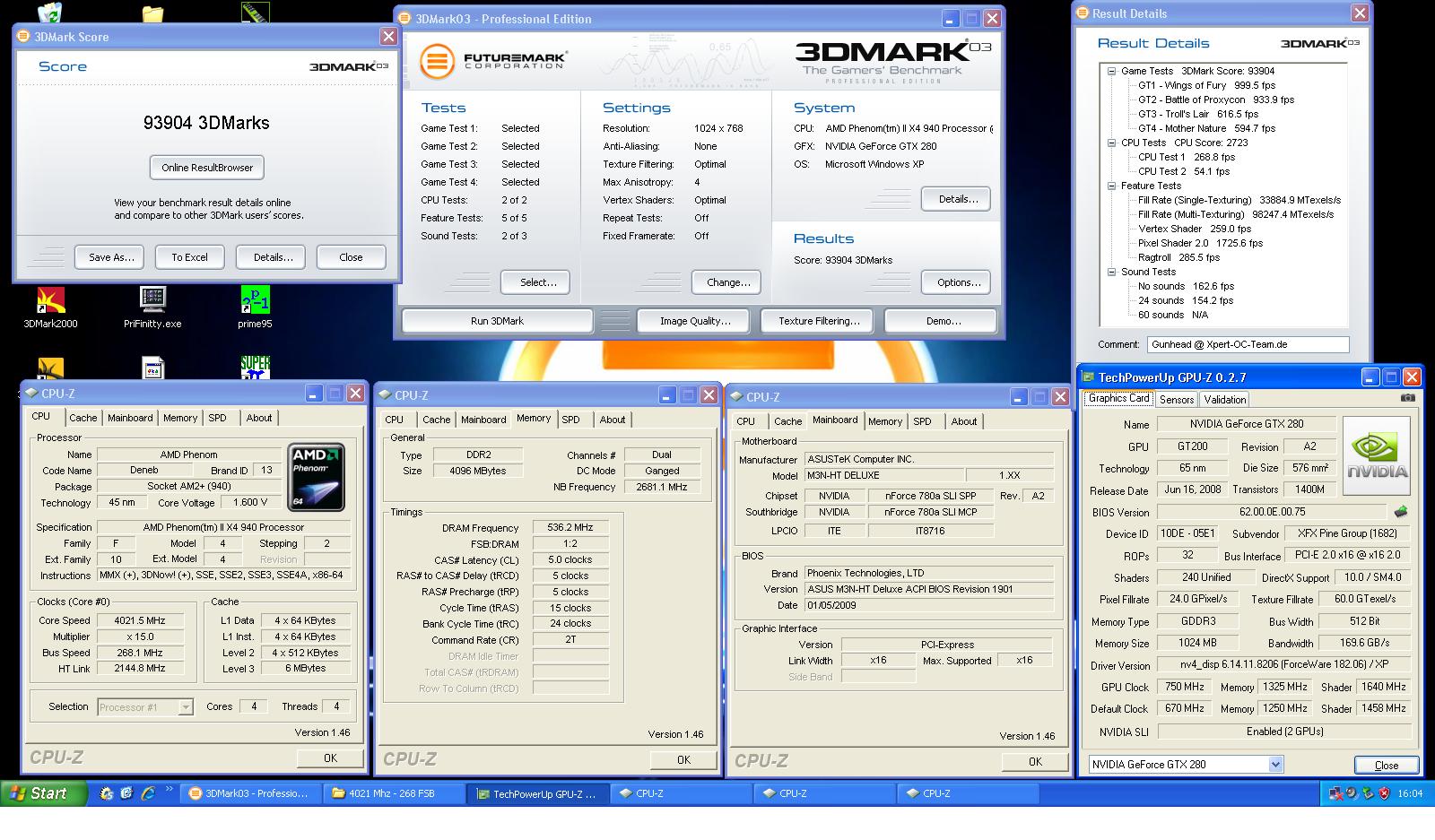This screenshot has height=840, width=1435.
Task: Click Close in the GPU-Z window
Action: coord(1387,765)
